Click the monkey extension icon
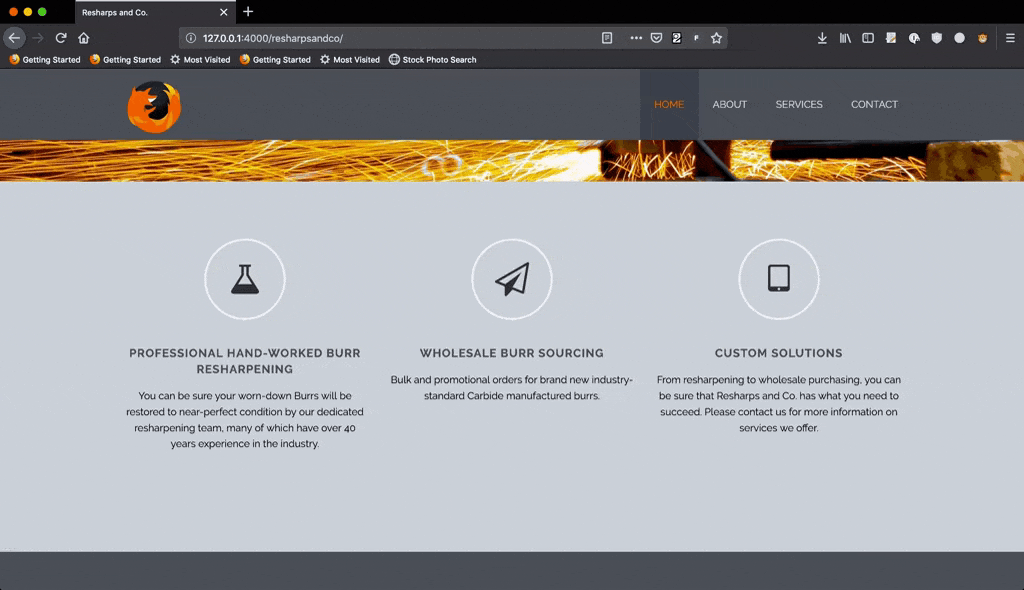 click(983, 38)
